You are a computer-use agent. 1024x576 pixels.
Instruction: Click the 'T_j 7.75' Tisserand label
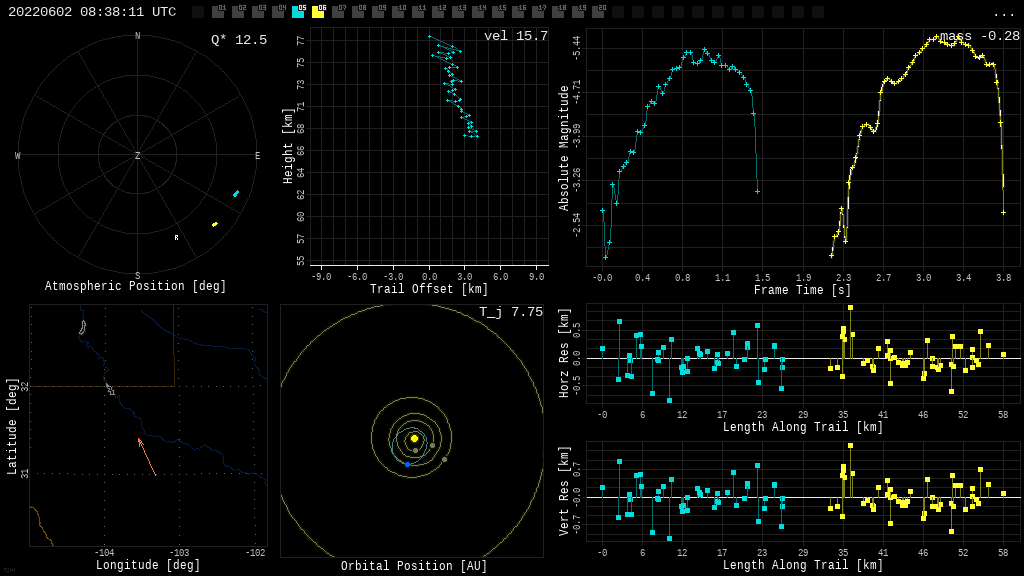click(510, 313)
